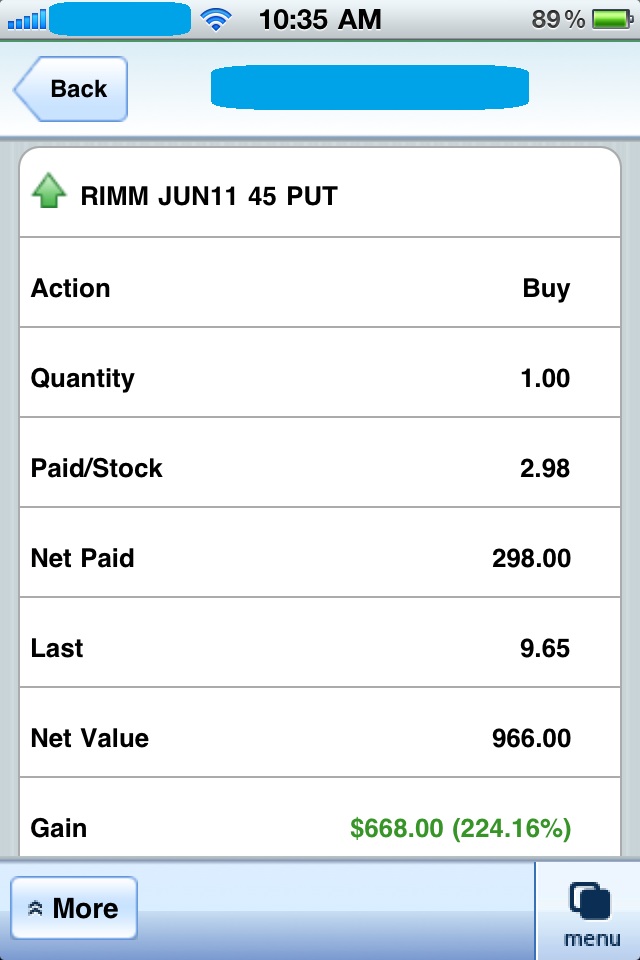Screen dimensions: 640x960
Task: Tap the Wi-Fi status icon
Action: tap(214, 19)
